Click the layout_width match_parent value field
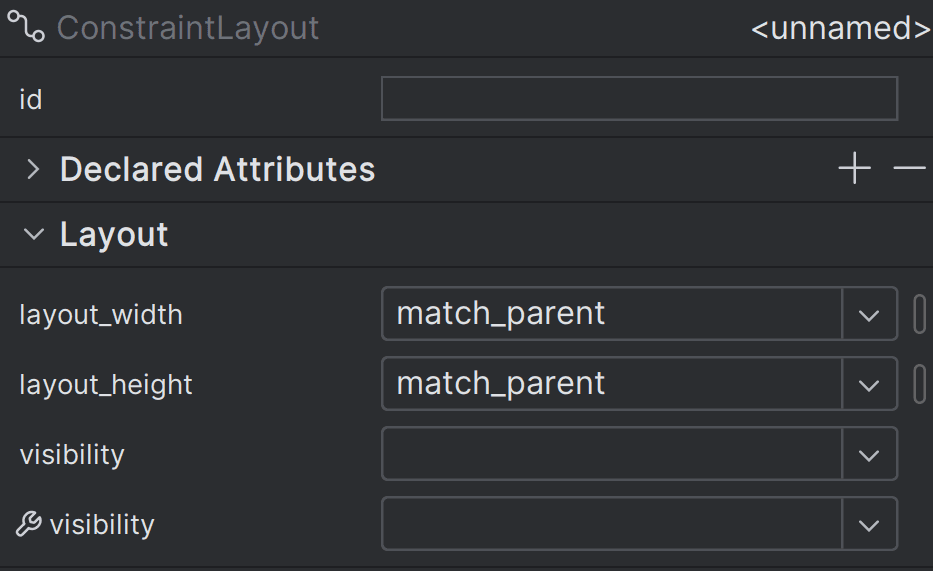Image resolution: width=933 pixels, height=571 pixels. click(612, 314)
